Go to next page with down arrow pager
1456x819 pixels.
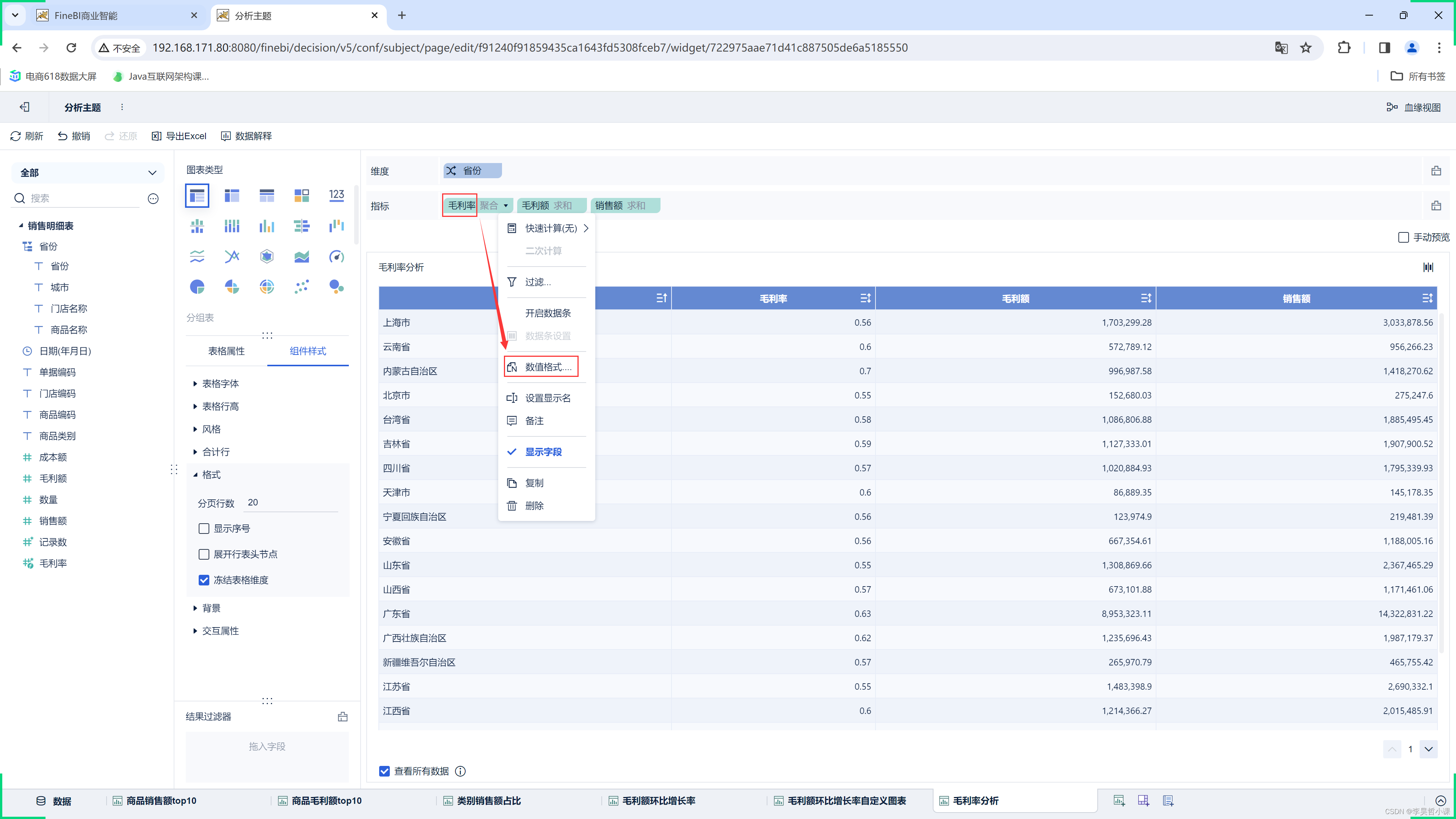(x=1428, y=749)
